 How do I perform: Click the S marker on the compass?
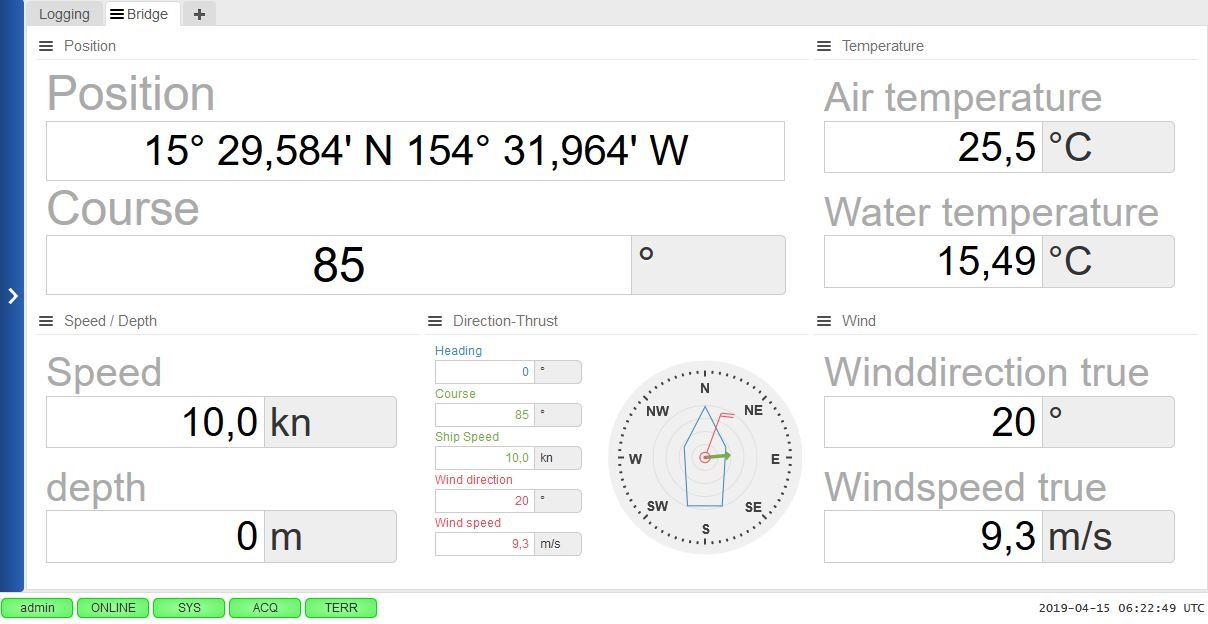tap(705, 529)
